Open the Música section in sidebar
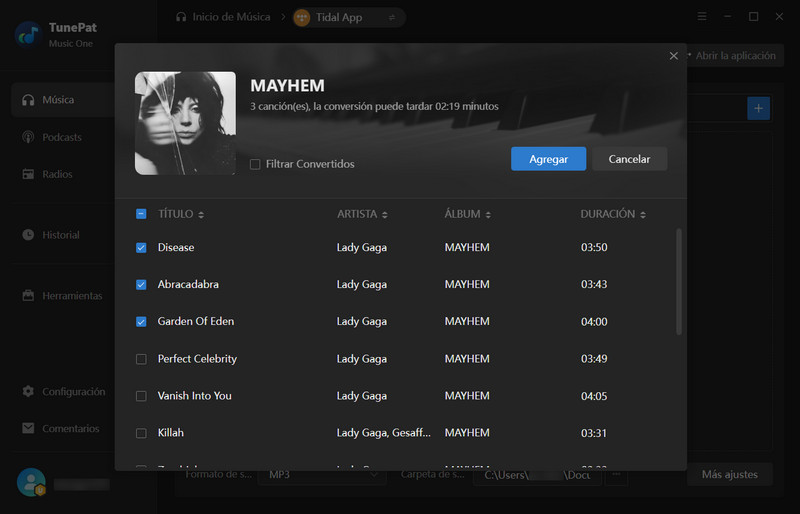Viewport: 800px width, 514px height. [x=62, y=100]
